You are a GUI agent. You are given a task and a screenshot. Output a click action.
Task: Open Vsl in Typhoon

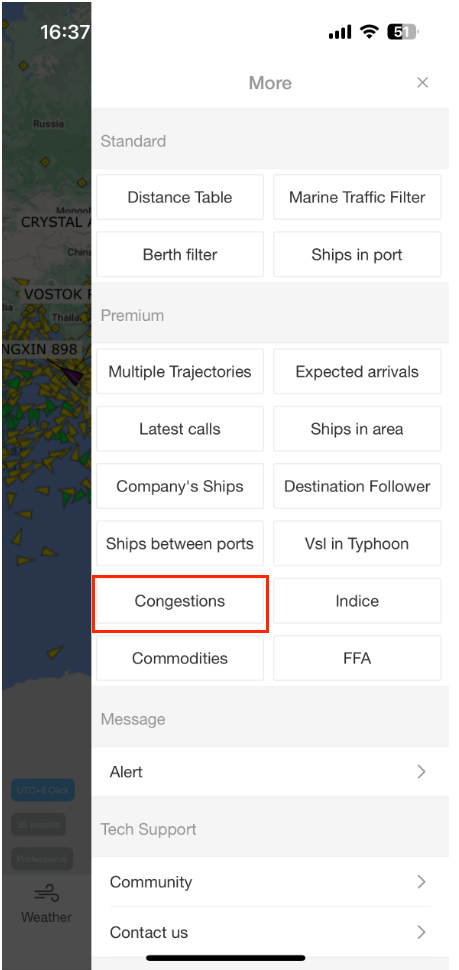tap(357, 544)
